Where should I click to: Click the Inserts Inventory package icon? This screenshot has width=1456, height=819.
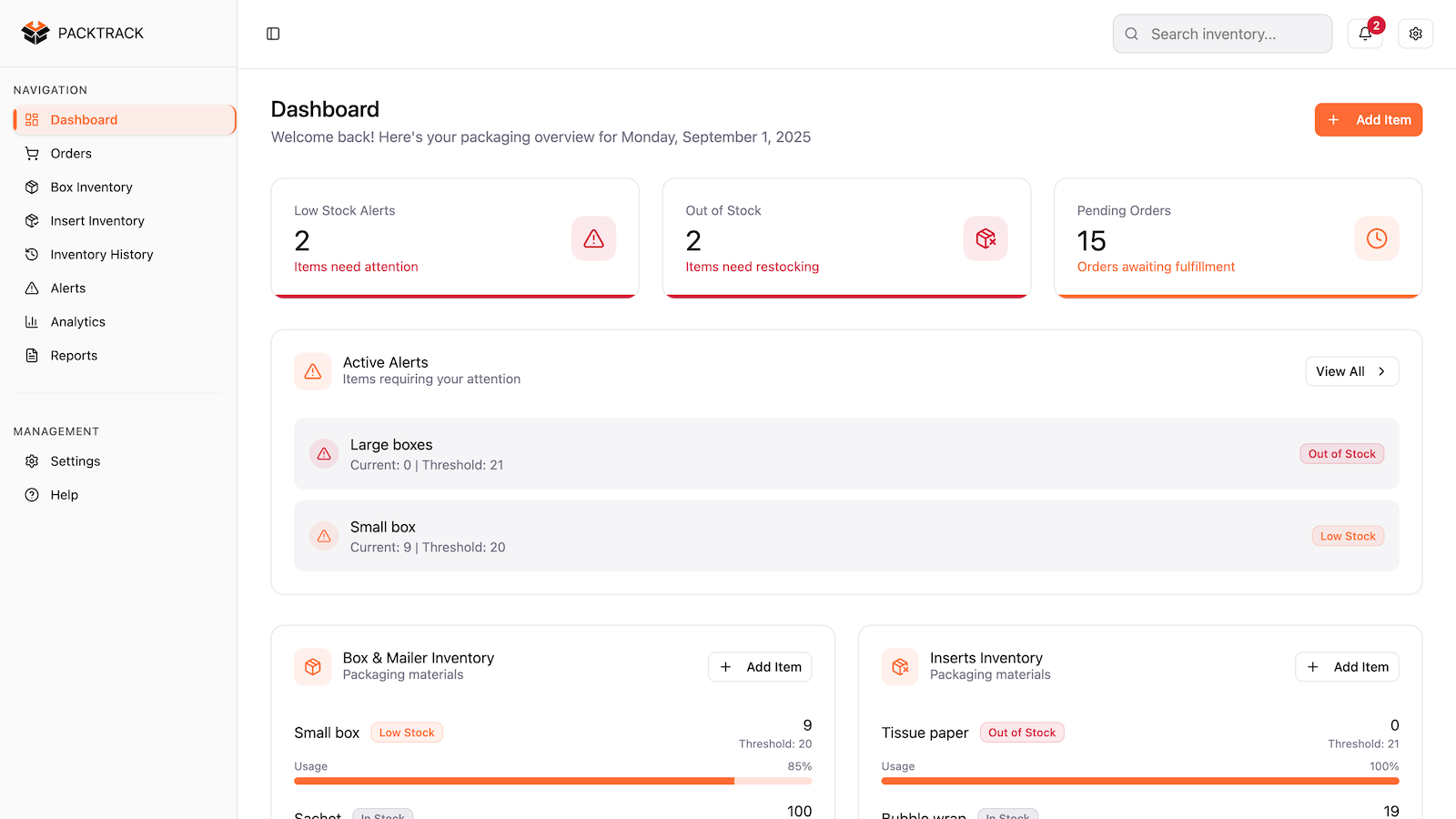click(900, 667)
